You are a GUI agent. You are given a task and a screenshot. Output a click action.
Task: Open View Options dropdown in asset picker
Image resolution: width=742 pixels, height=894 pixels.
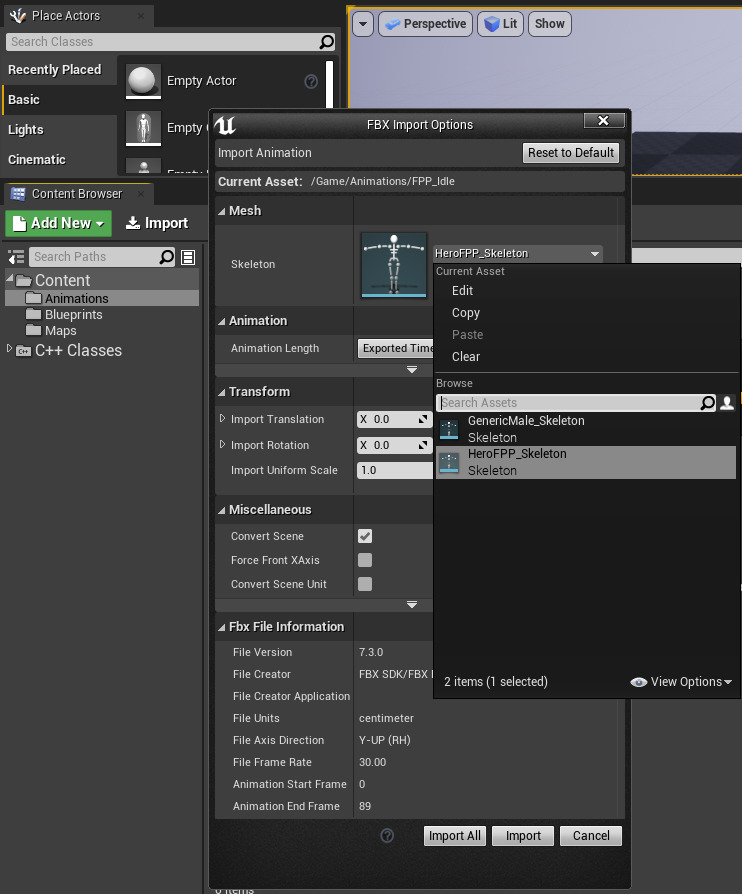pyautogui.click(x=682, y=682)
